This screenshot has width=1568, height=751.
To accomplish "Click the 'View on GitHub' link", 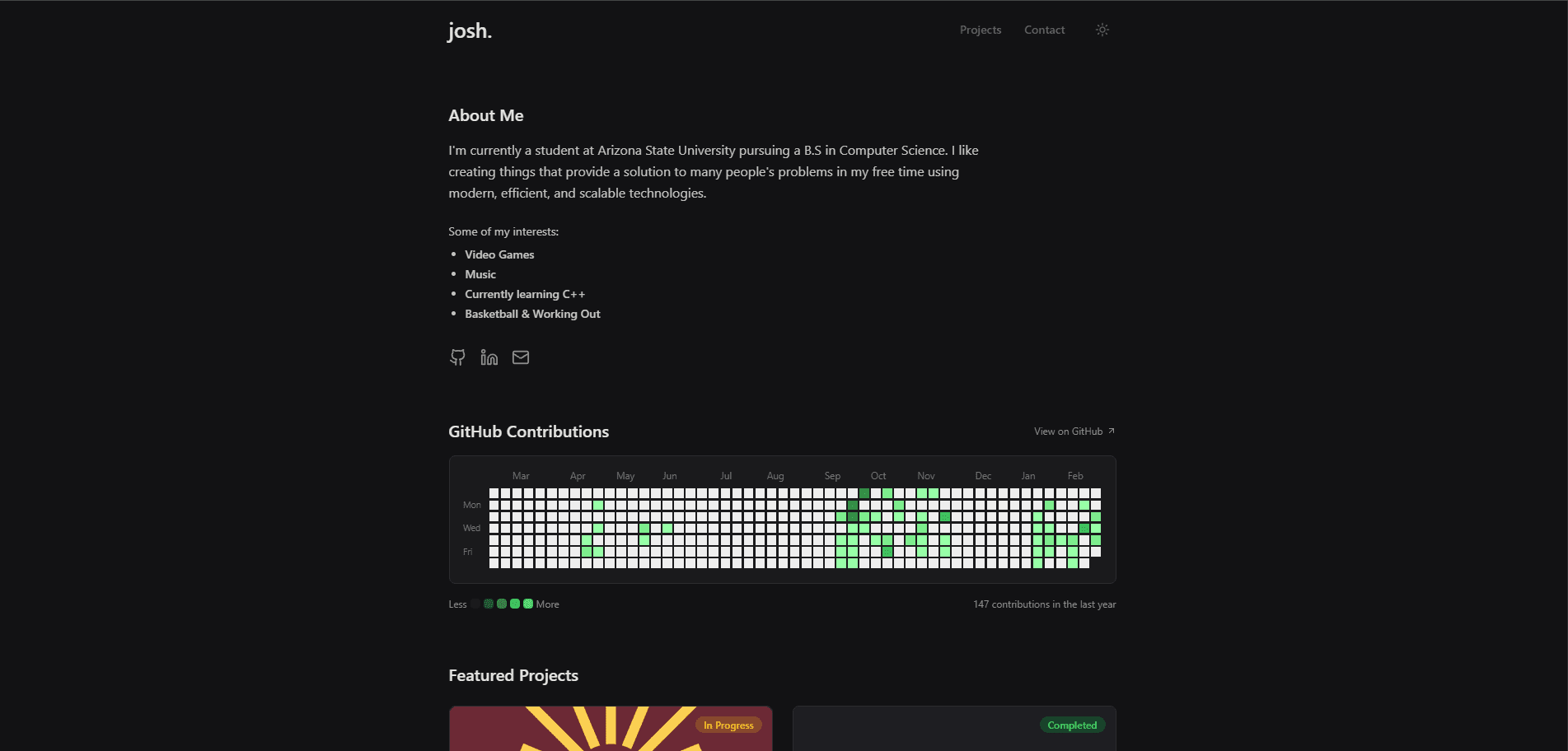I will [1067, 431].
